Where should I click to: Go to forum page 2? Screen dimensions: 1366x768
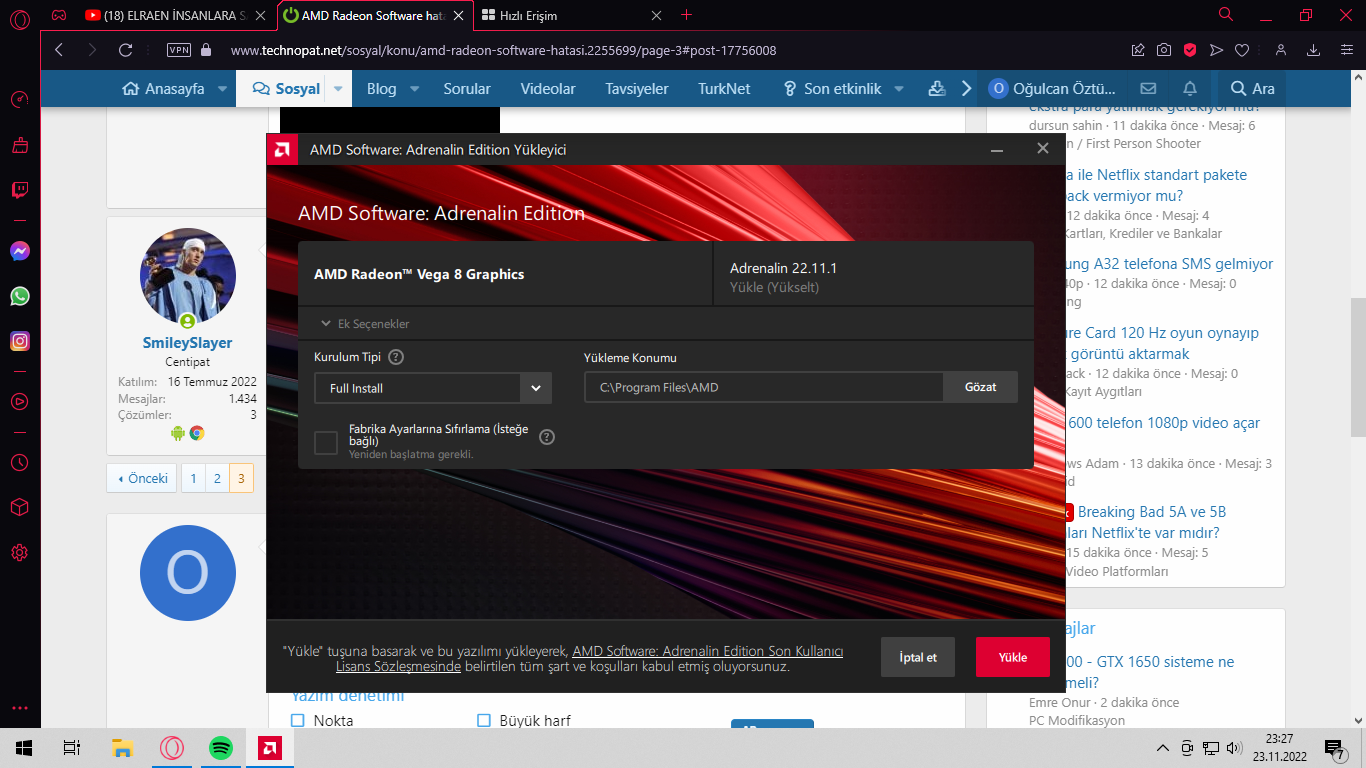(217, 478)
